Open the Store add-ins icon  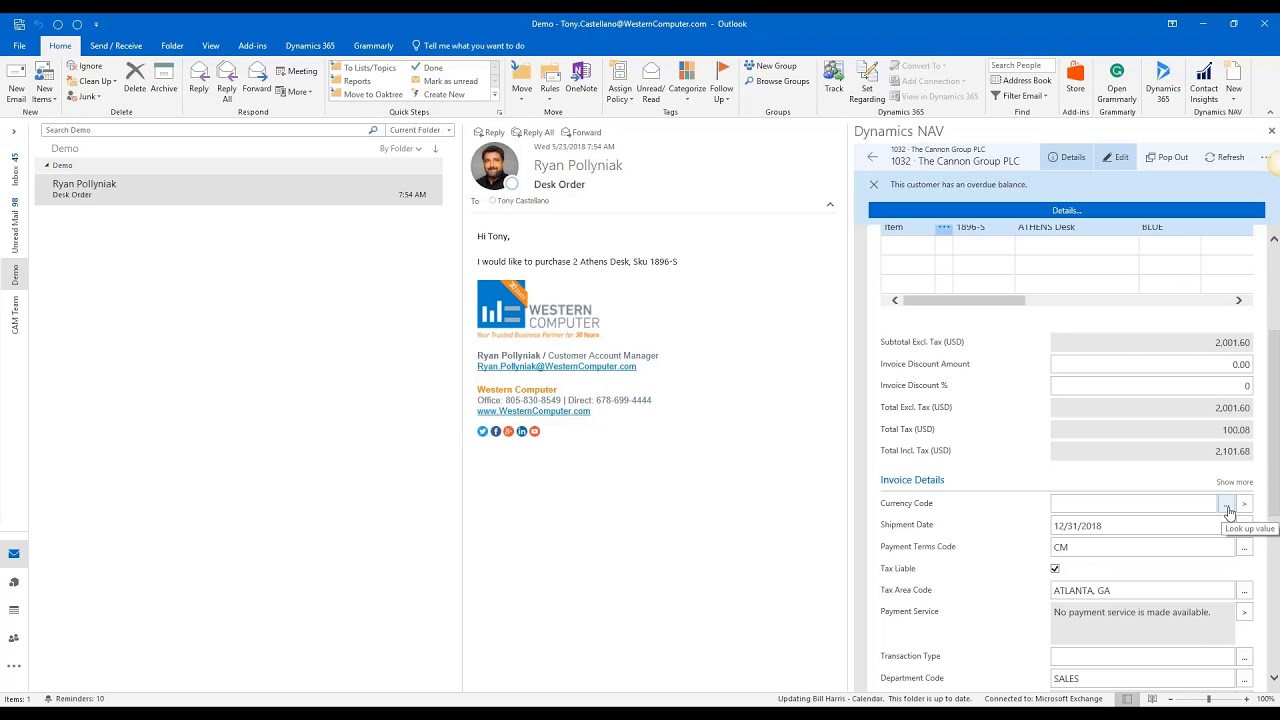click(x=1075, y=78)
